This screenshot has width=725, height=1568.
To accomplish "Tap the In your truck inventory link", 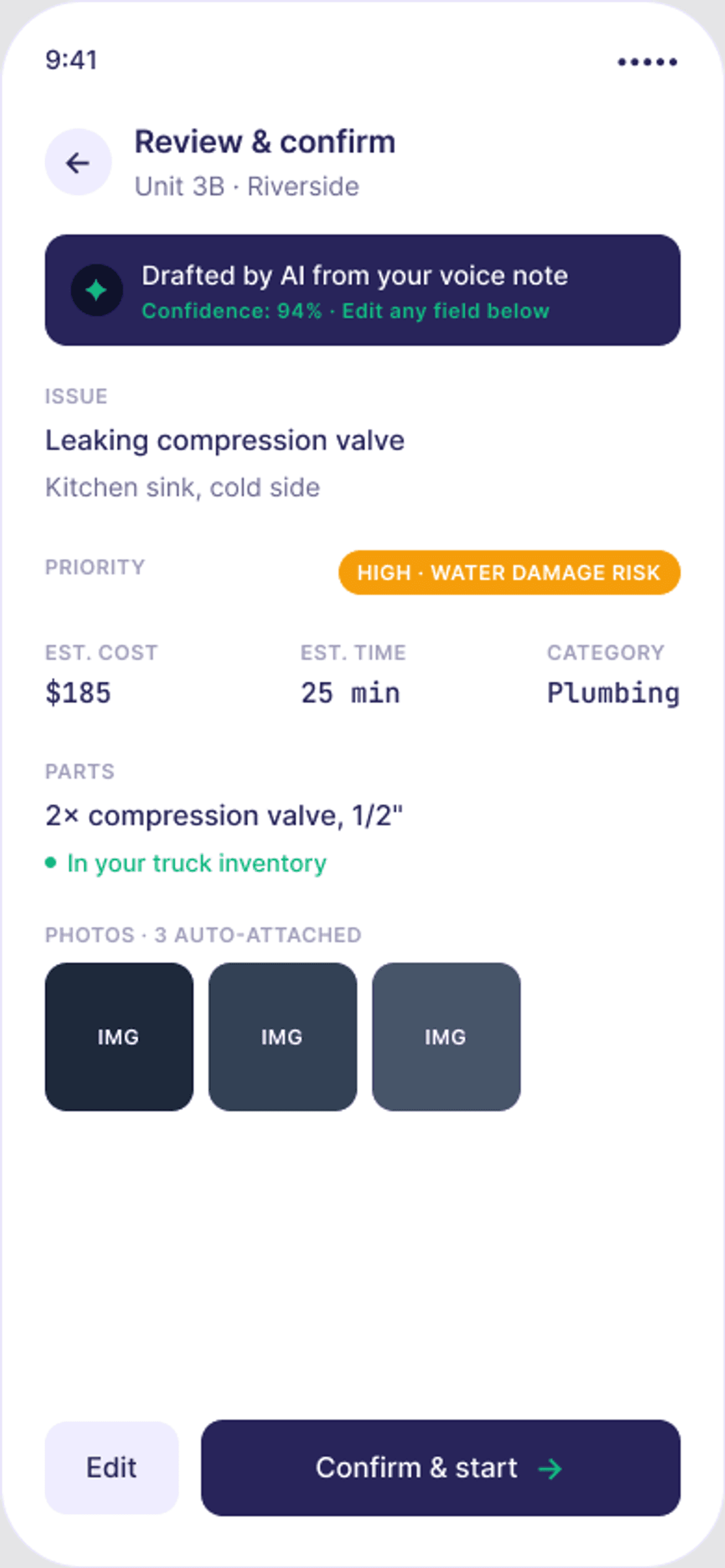I will pos(197,863).
